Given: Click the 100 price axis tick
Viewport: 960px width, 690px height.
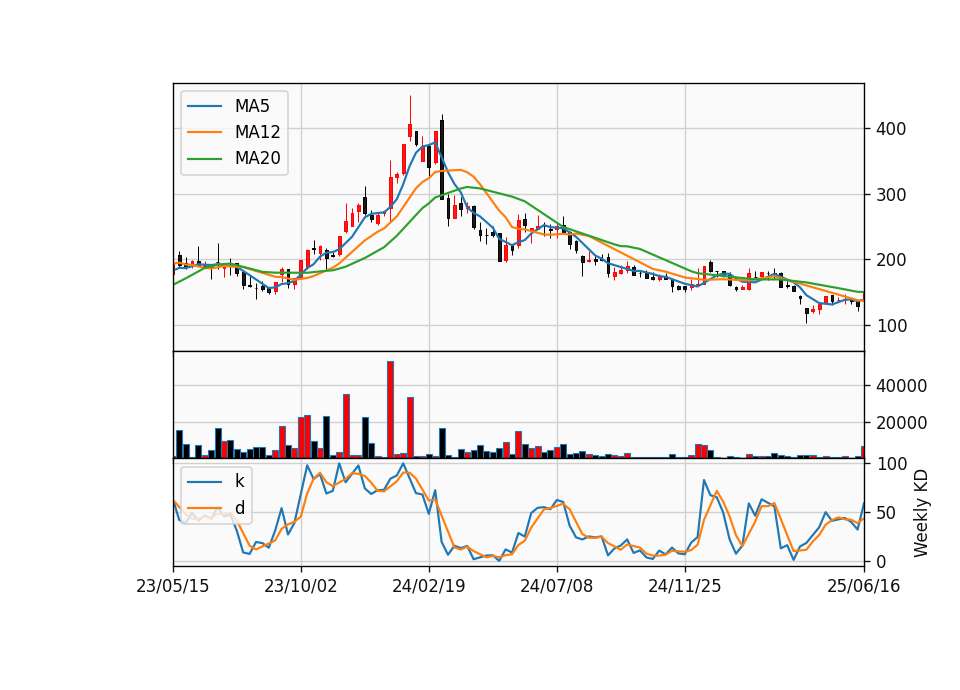Looking at the screenshot, I should (x=891, y=326).
